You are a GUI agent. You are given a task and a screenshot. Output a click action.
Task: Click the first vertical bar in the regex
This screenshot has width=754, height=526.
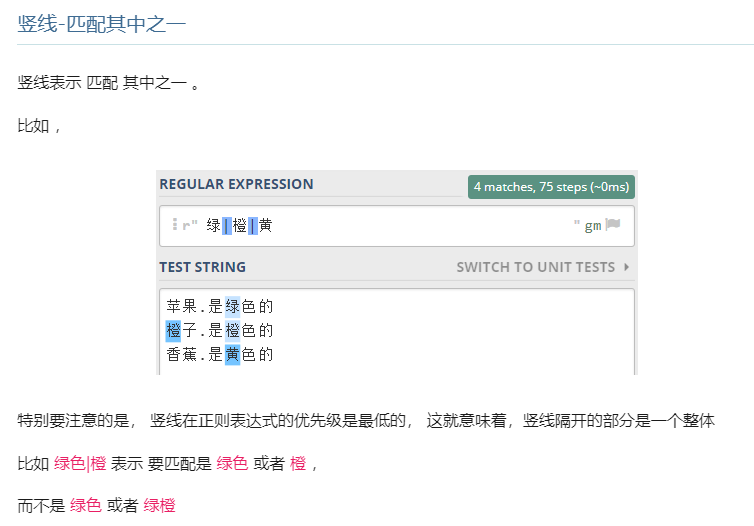pos(227,226)
